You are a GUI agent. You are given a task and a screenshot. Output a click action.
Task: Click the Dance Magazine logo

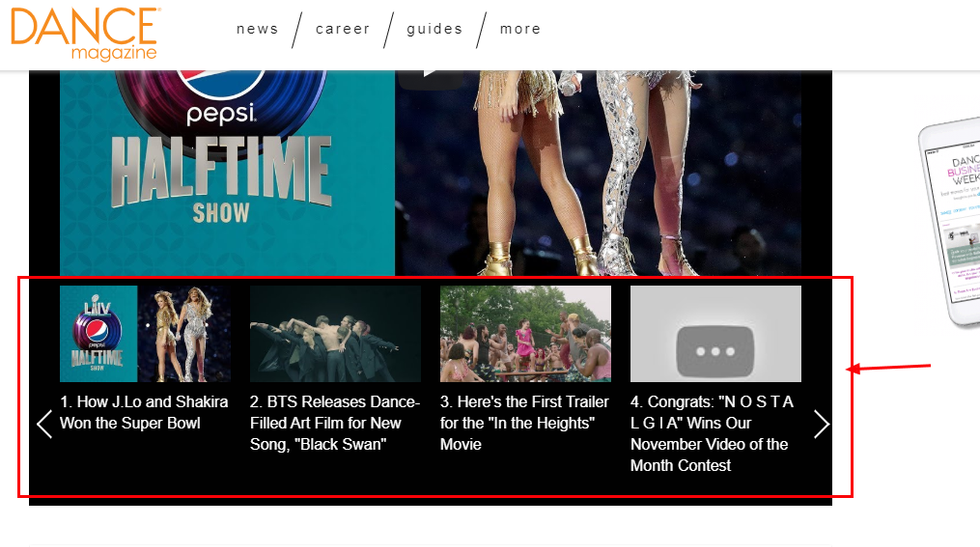[84, 32]
